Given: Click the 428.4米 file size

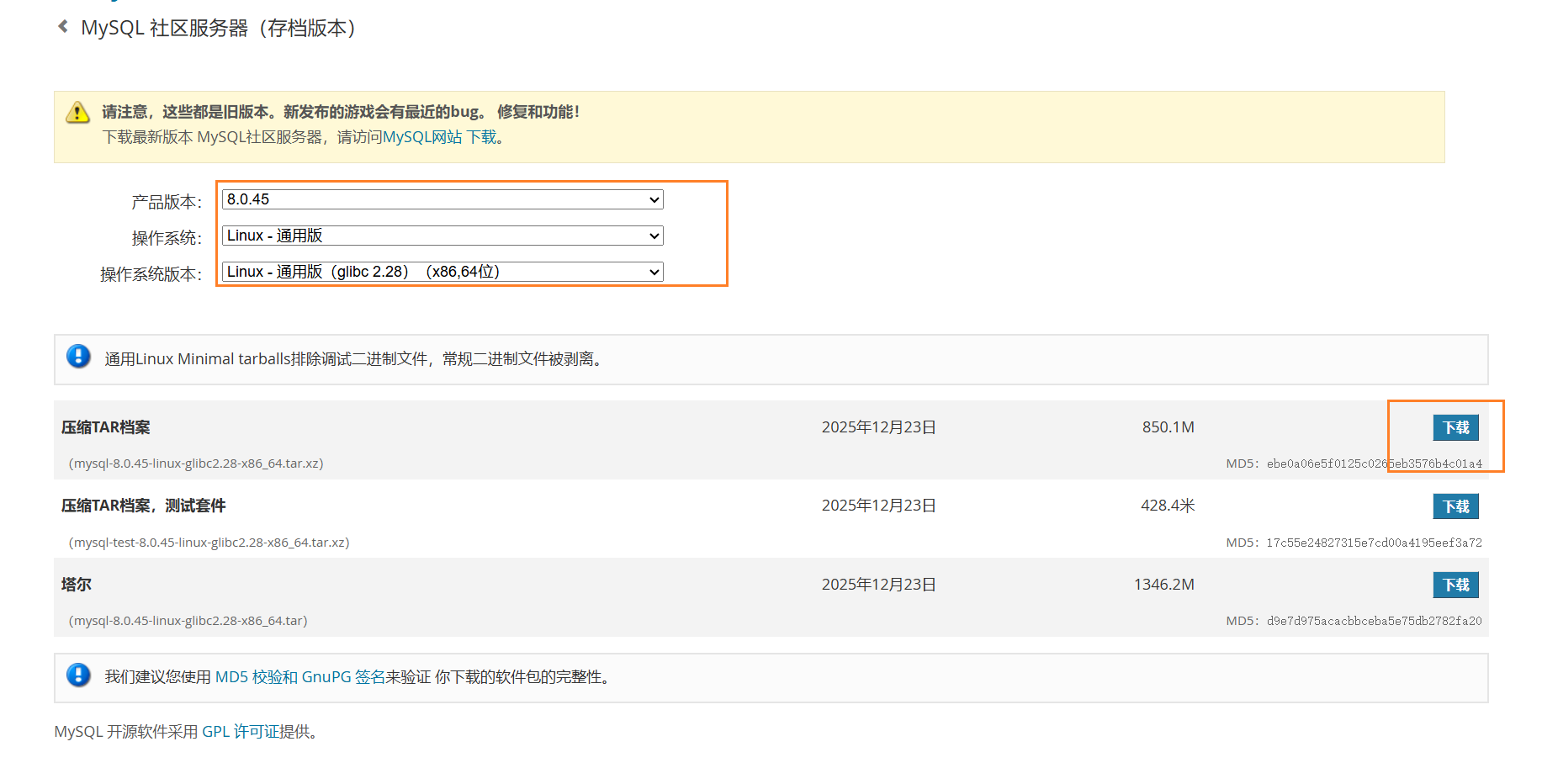Looking at the screenshot, I should pyautogui.click(x=1168, y=506).
